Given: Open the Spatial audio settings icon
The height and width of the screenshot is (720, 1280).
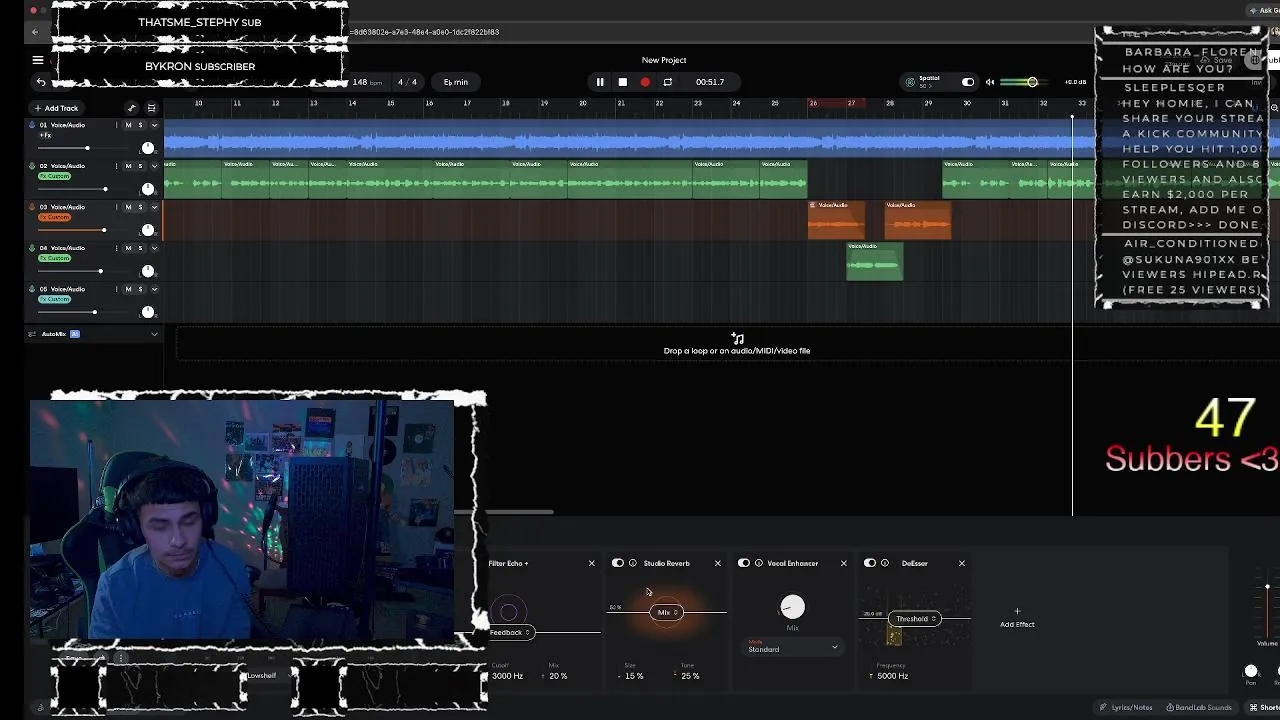Looking at the screenshot, I should (x=910, y=82).
